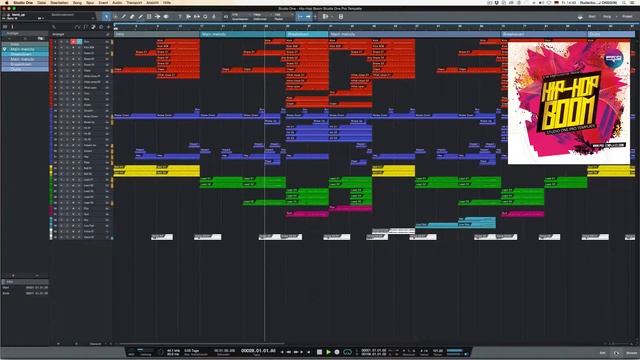This screenshot has height=360, width=640.
Task: Toggle Autoscroll button next to Snap
Action: tap(308, 17)
